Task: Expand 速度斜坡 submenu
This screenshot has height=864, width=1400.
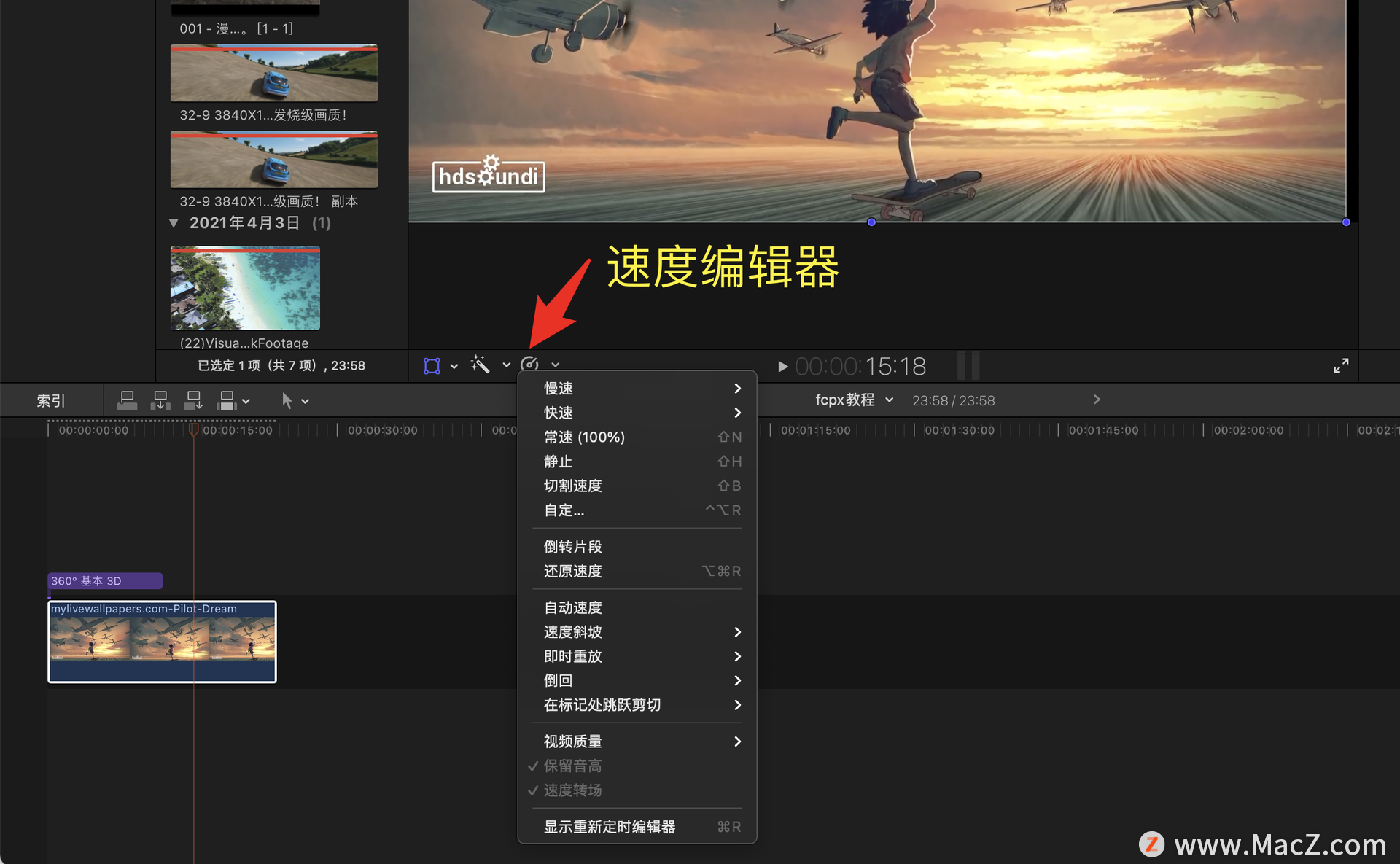Action: click(637, 632)
